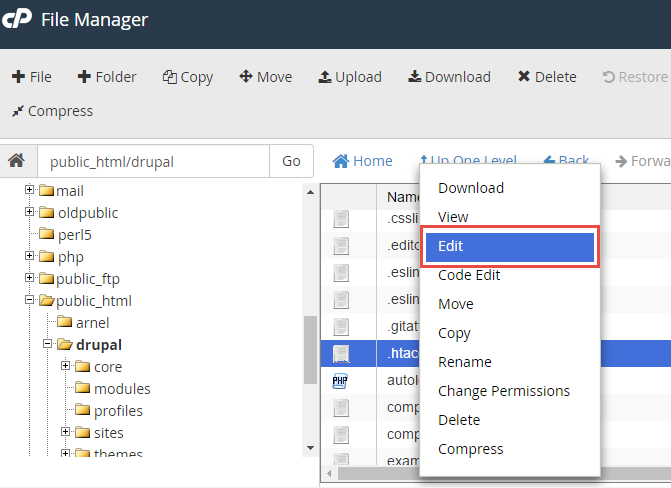Create a new file with File button
This screenshot has width=671, height=488.
pyautogui.click(x=31, y=77)
